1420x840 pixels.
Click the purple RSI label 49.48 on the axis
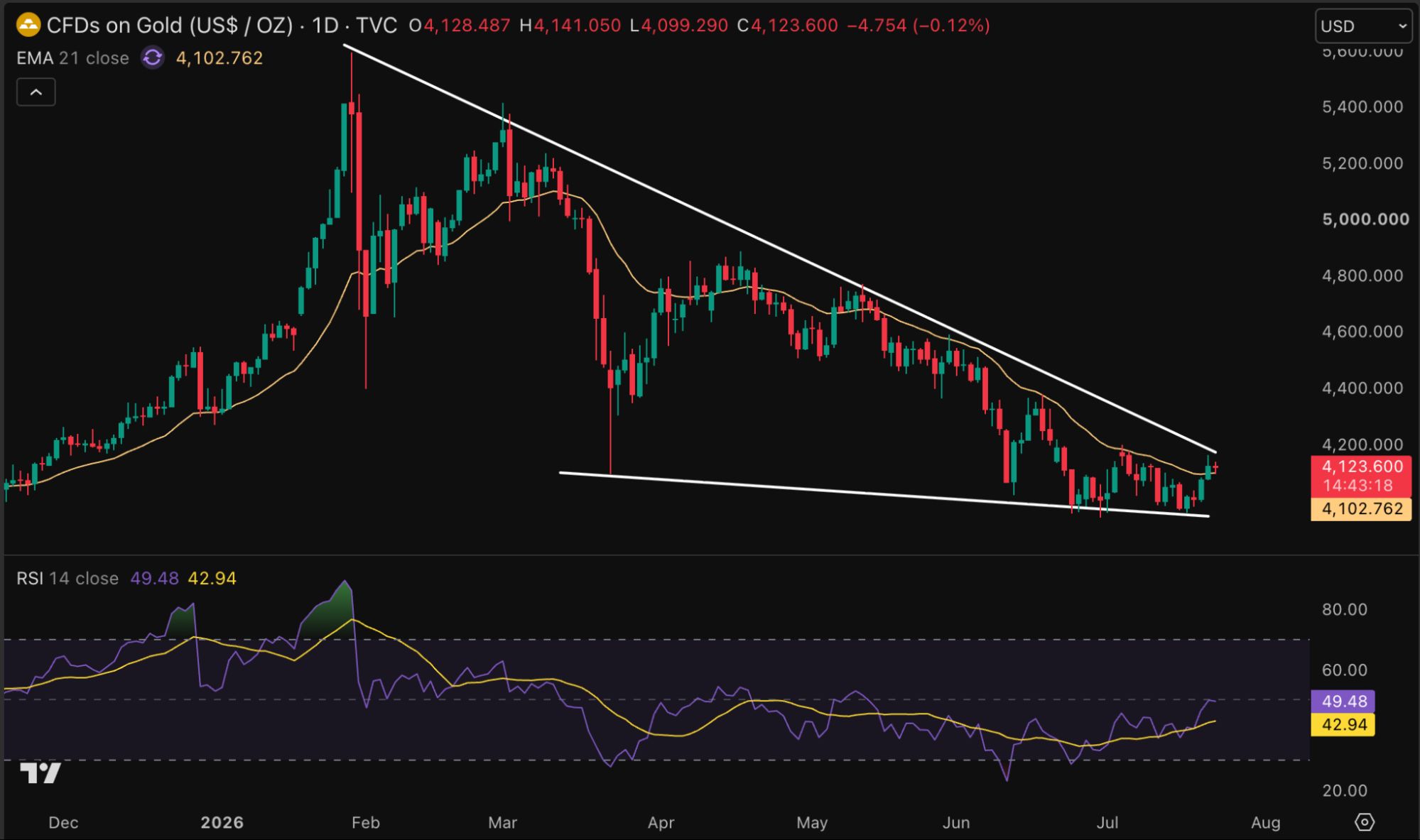1343,702
